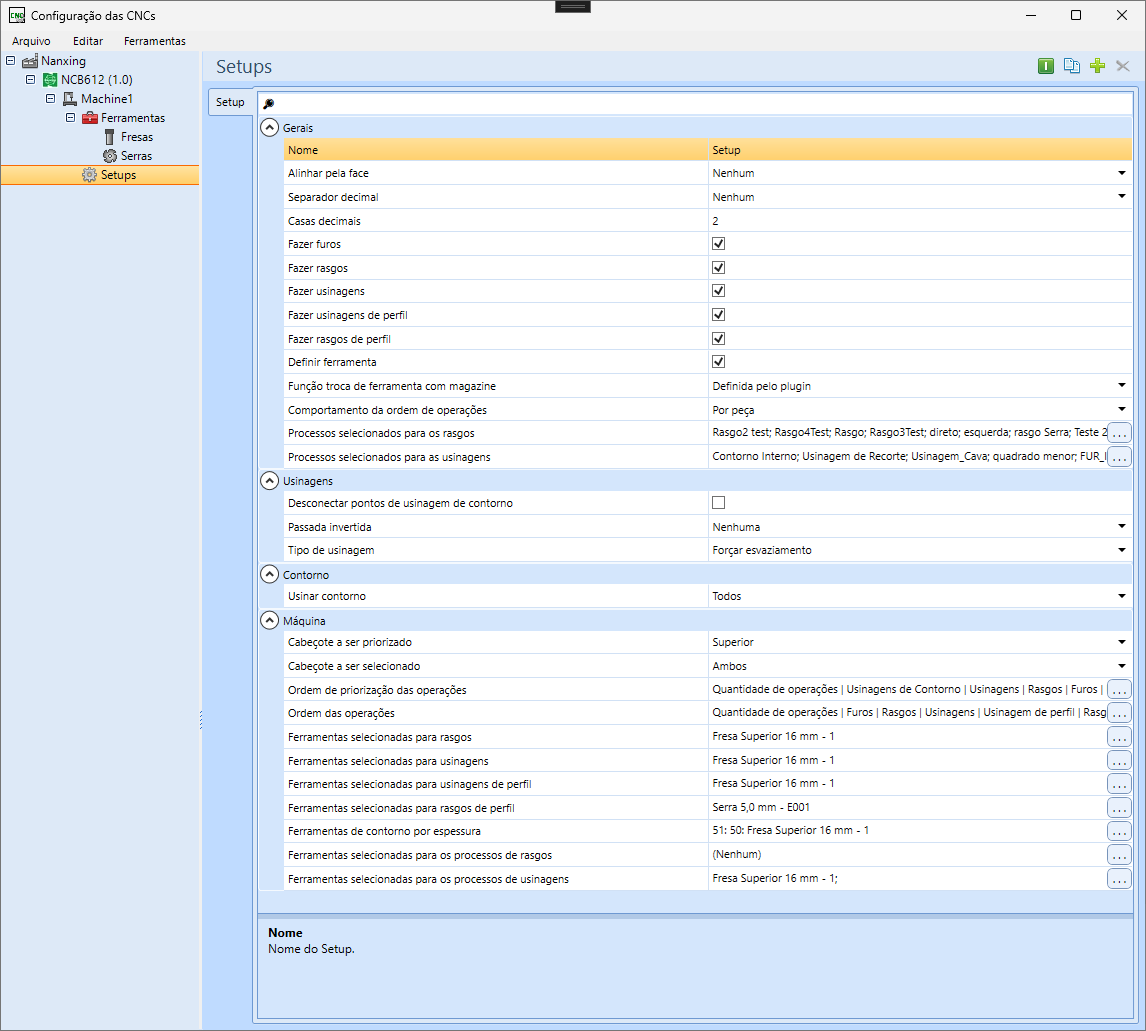Collapse the Gerais section
Image resolution: width=1146 pixels, height=1031 pixels.
tap(269, 128)
